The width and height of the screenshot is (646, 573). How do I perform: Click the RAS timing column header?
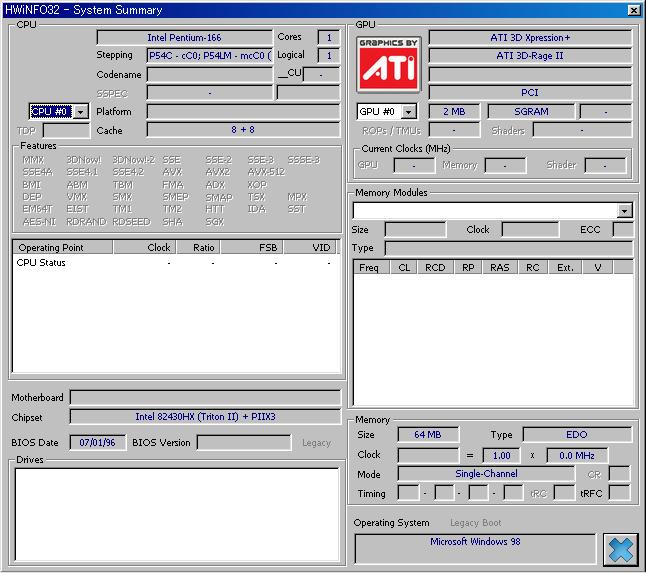pos(500,267)
